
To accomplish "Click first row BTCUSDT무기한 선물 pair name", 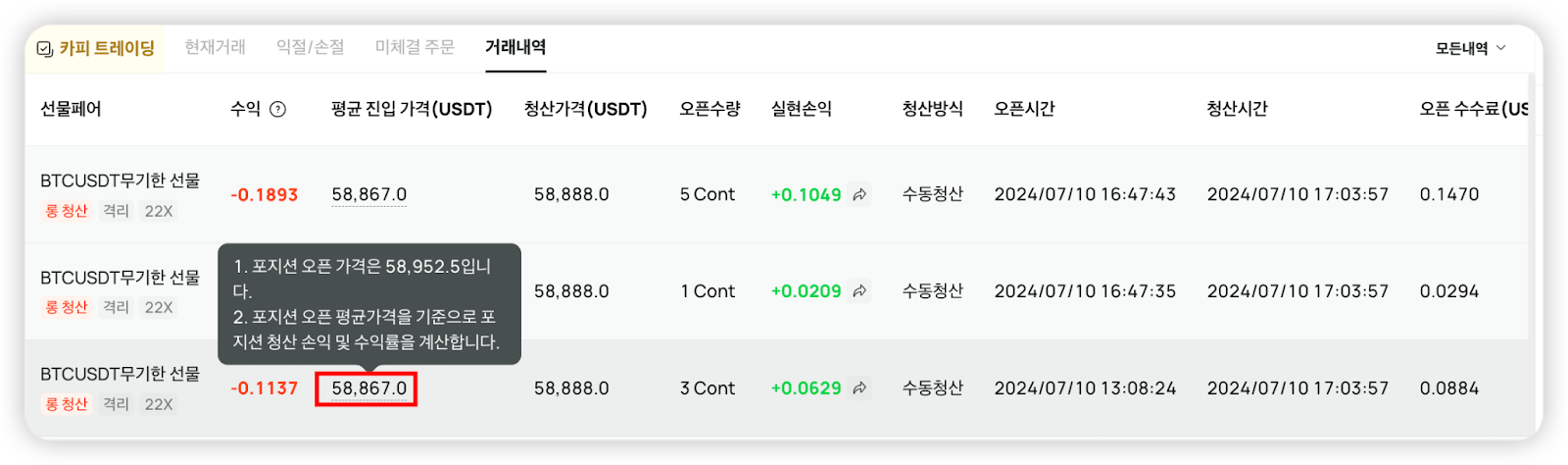I will pos(120,181).
